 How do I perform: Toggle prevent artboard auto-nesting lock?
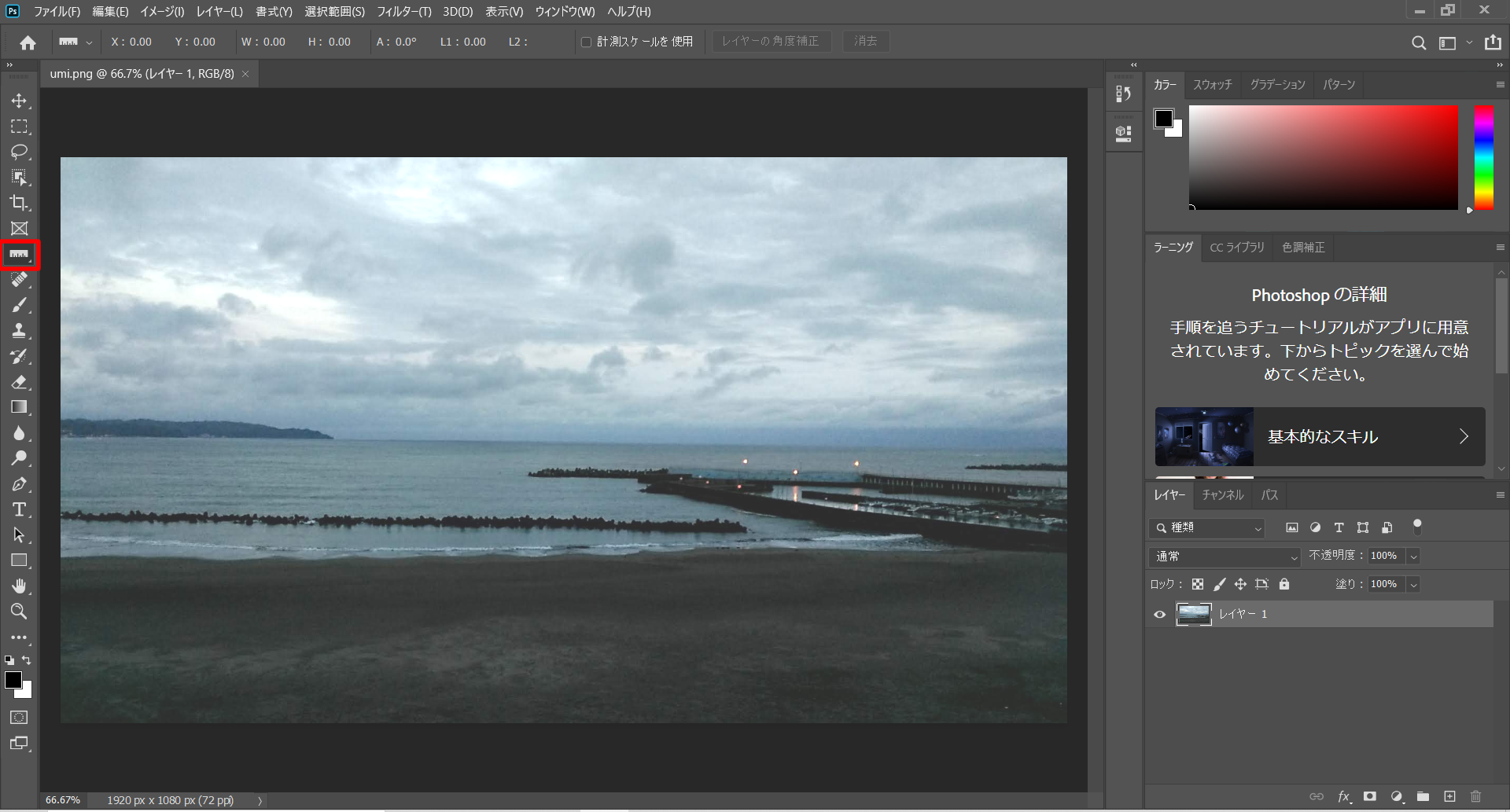1262,584
